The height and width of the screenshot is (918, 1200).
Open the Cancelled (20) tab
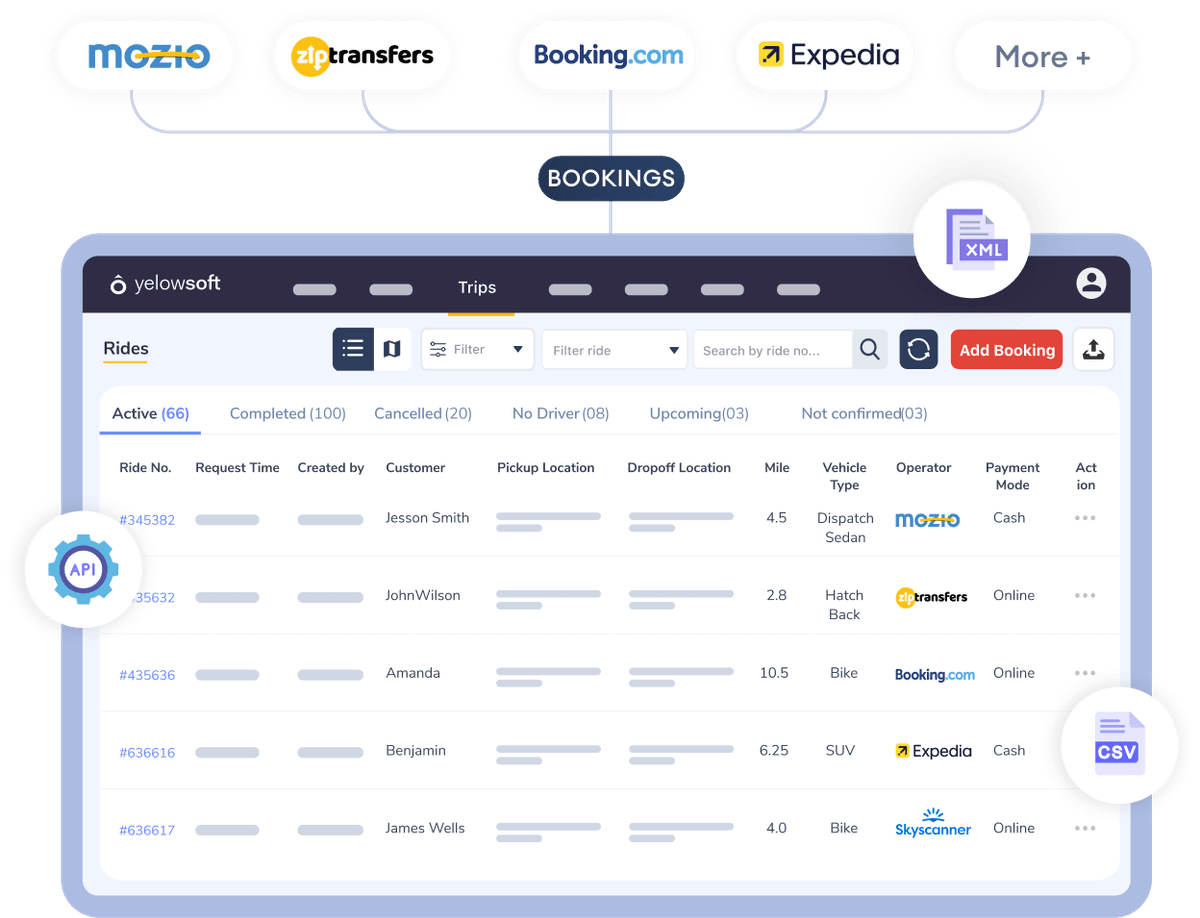(x=422, y=413)
